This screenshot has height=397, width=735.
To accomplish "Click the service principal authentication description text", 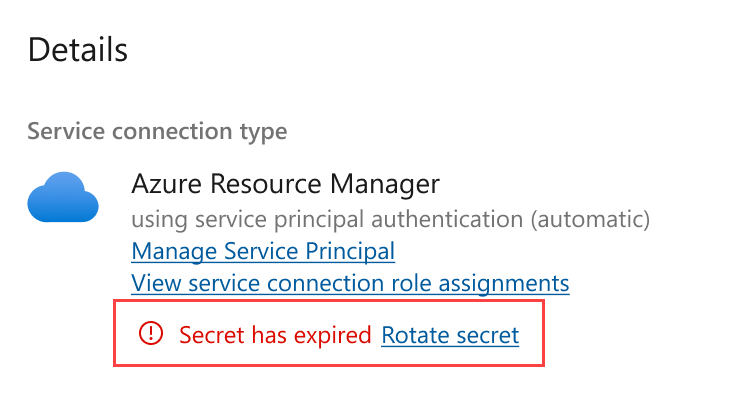I will (390, 219).
